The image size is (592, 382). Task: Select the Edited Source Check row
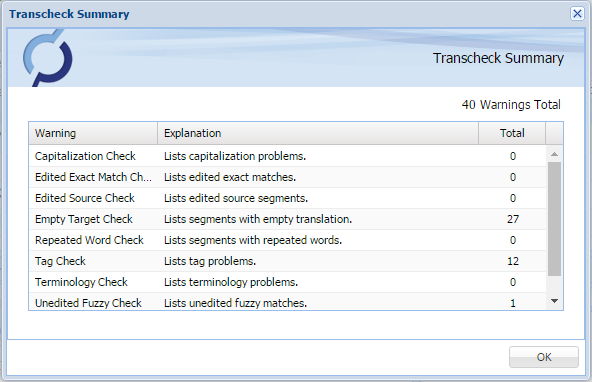(x=287, y=198)
